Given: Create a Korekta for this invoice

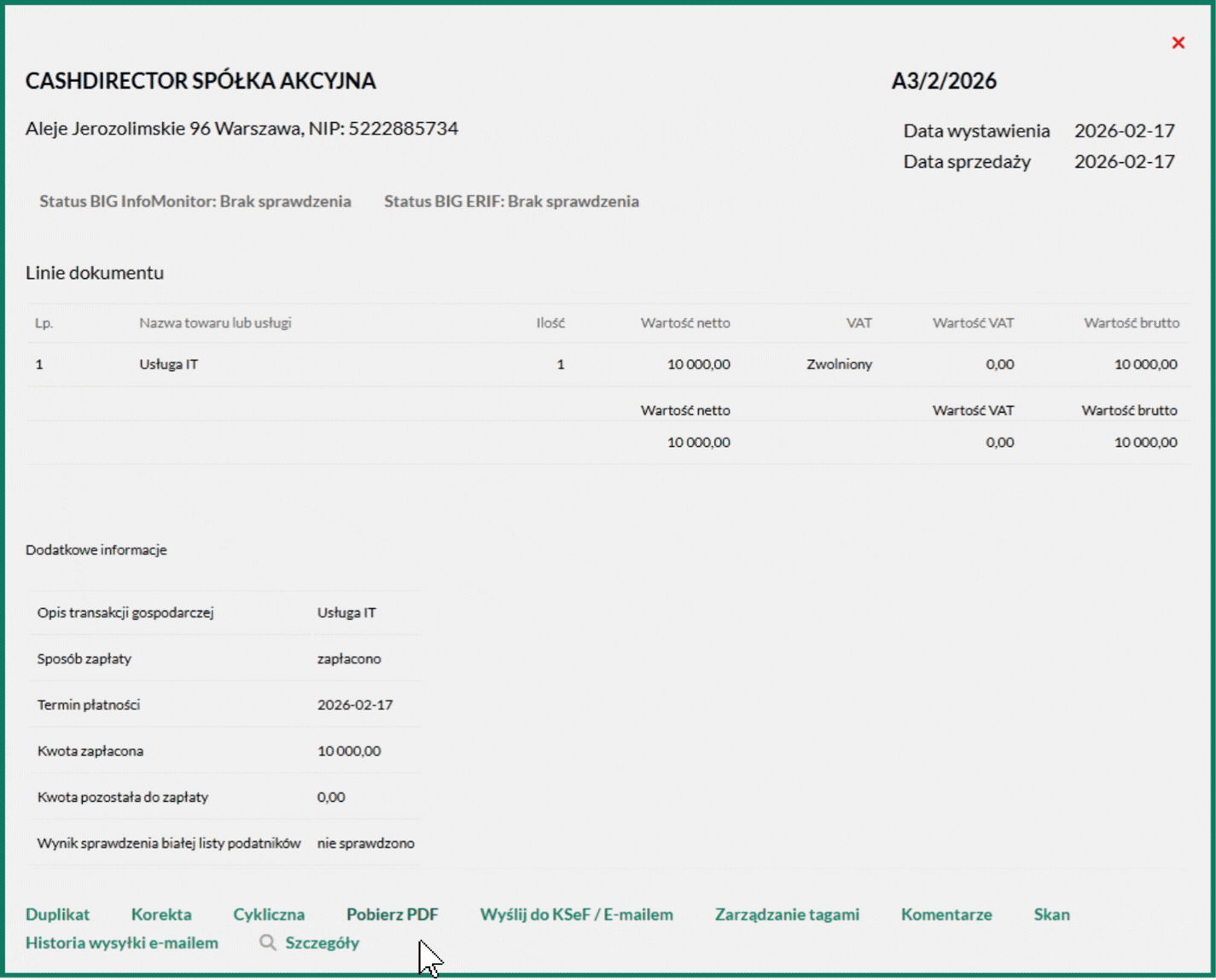Looking at the screenshot, I should [161, 914].
